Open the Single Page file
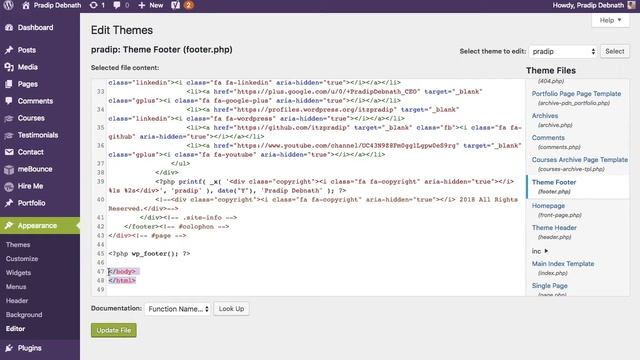640x360 pixels. click(549, 286)
